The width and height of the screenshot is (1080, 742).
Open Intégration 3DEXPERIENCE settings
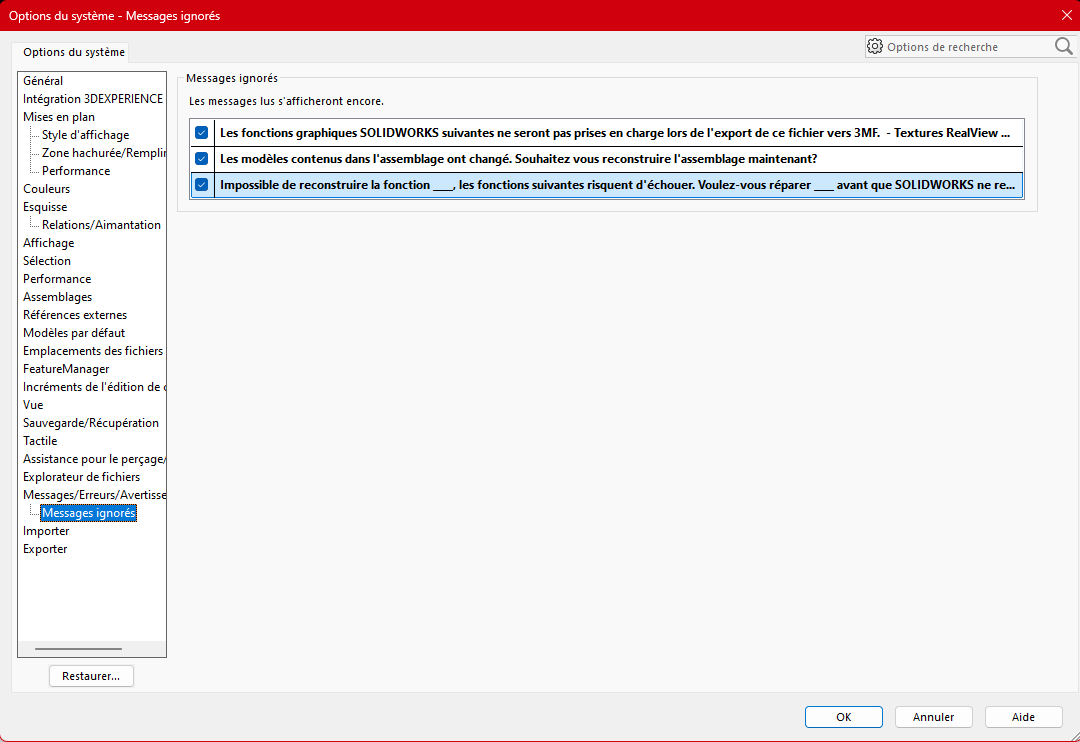(93, 99)
